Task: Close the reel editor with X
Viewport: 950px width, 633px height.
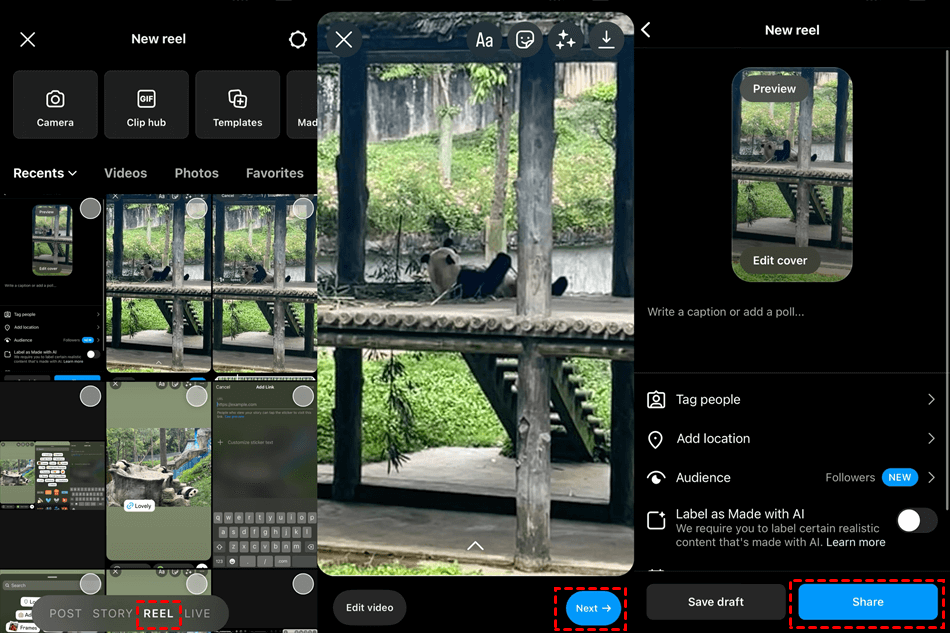Action: pos(344,40)
